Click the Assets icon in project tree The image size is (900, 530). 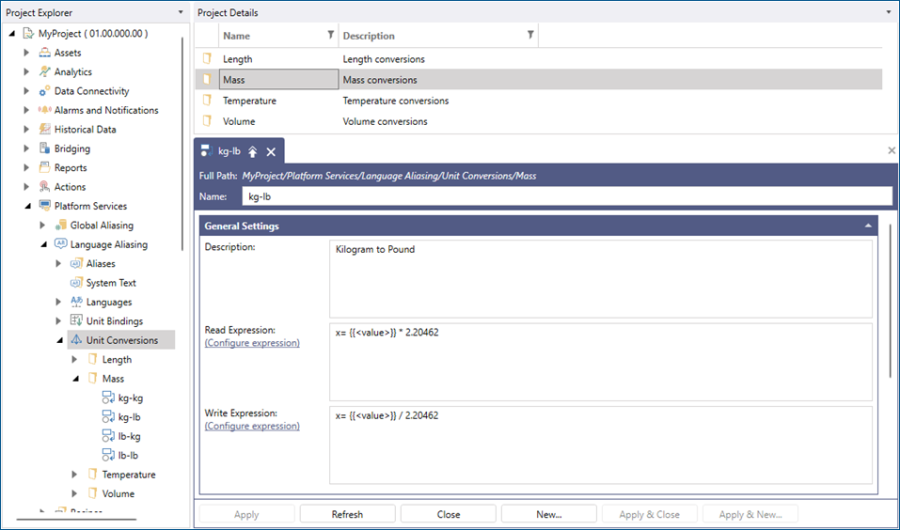[x=44, y=53]
